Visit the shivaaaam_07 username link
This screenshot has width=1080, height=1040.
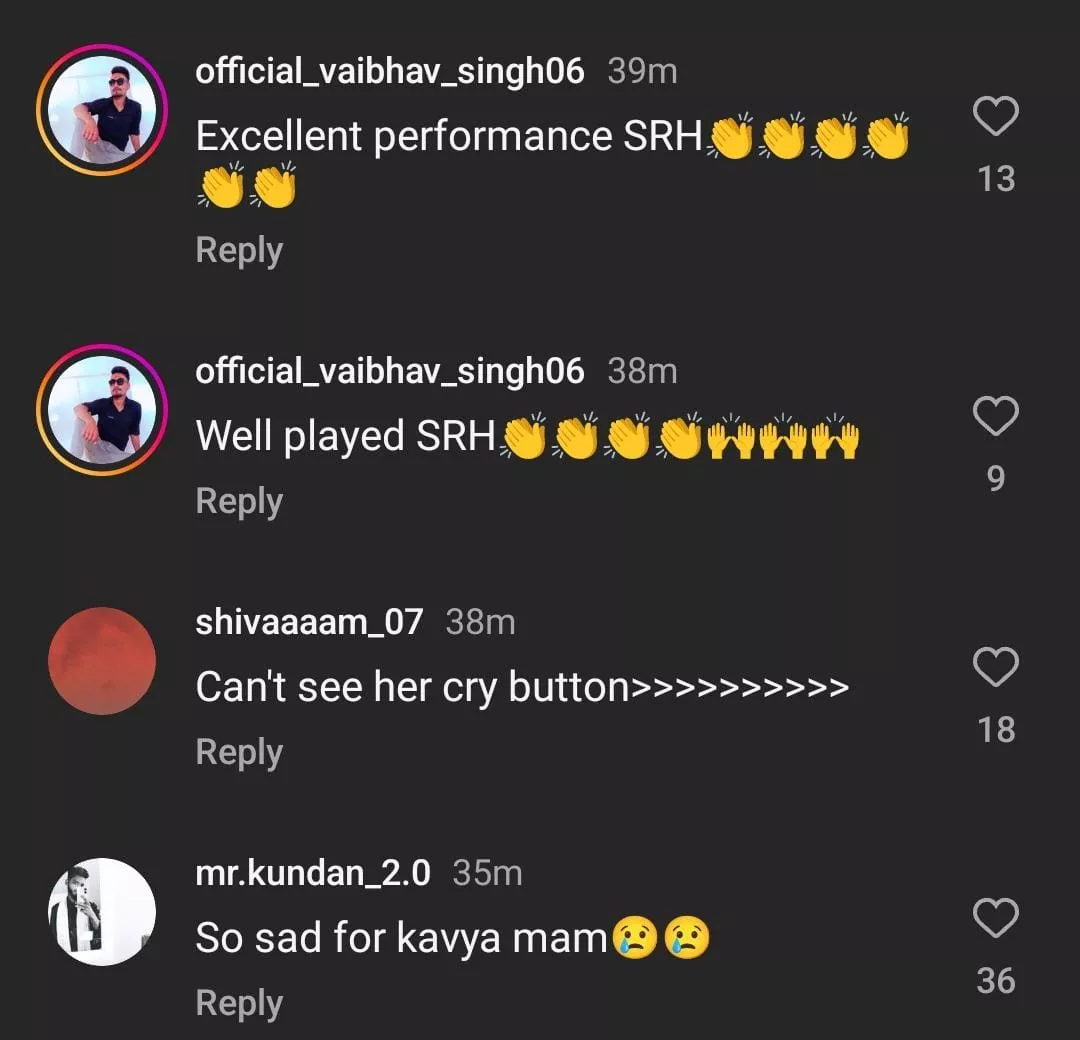[309, 622]
